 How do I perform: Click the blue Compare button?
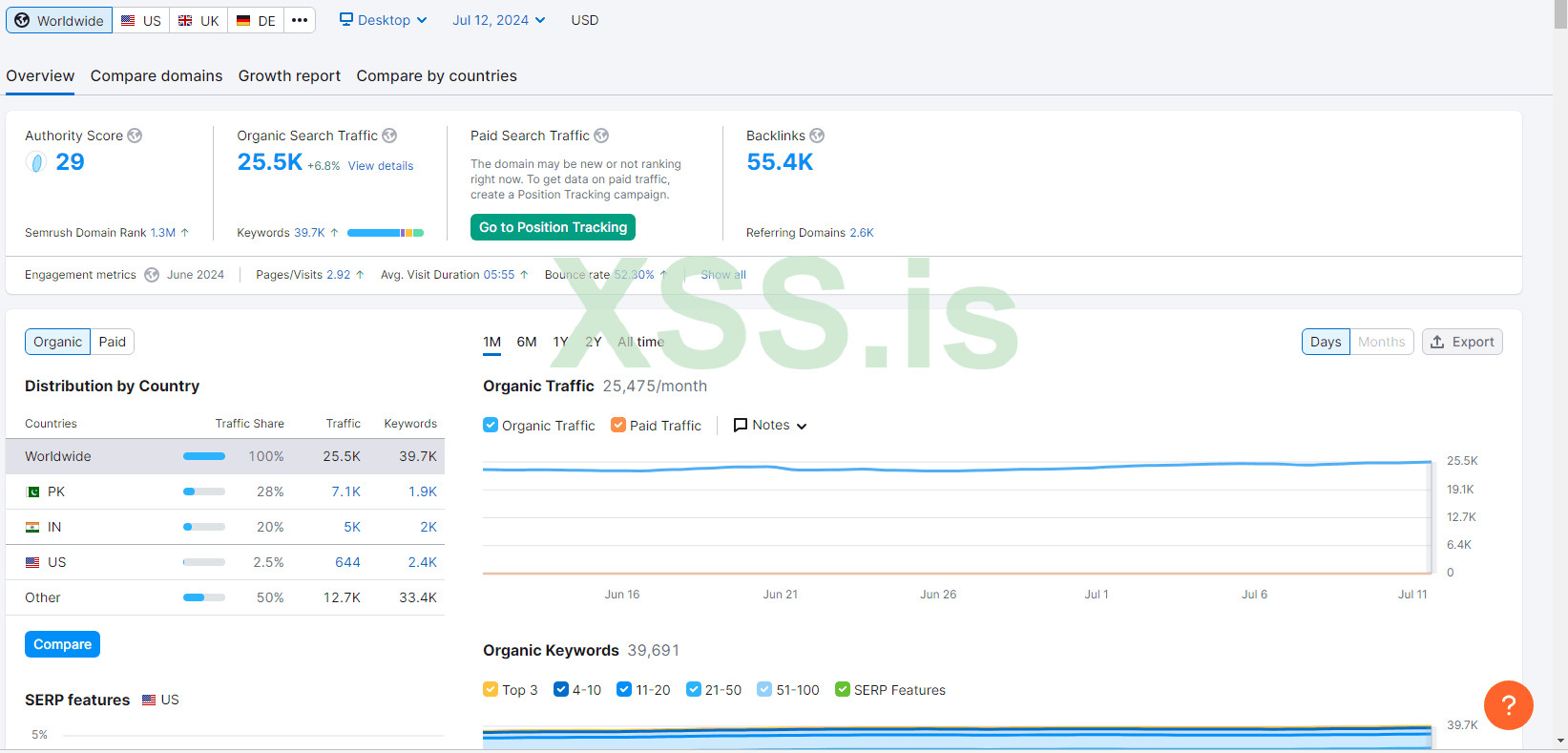[62, 644]
